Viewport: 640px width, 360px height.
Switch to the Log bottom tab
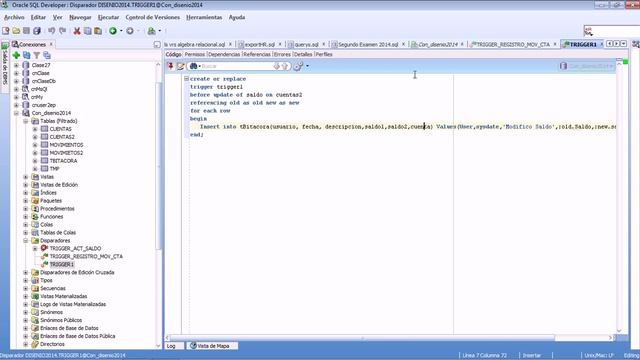(x=171, y=346)
